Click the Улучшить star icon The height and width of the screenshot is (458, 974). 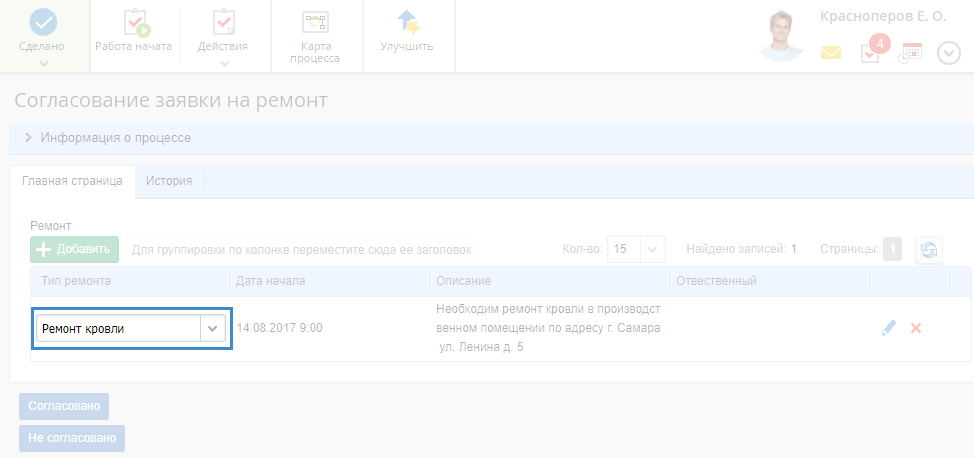click(x=408, y=21)
